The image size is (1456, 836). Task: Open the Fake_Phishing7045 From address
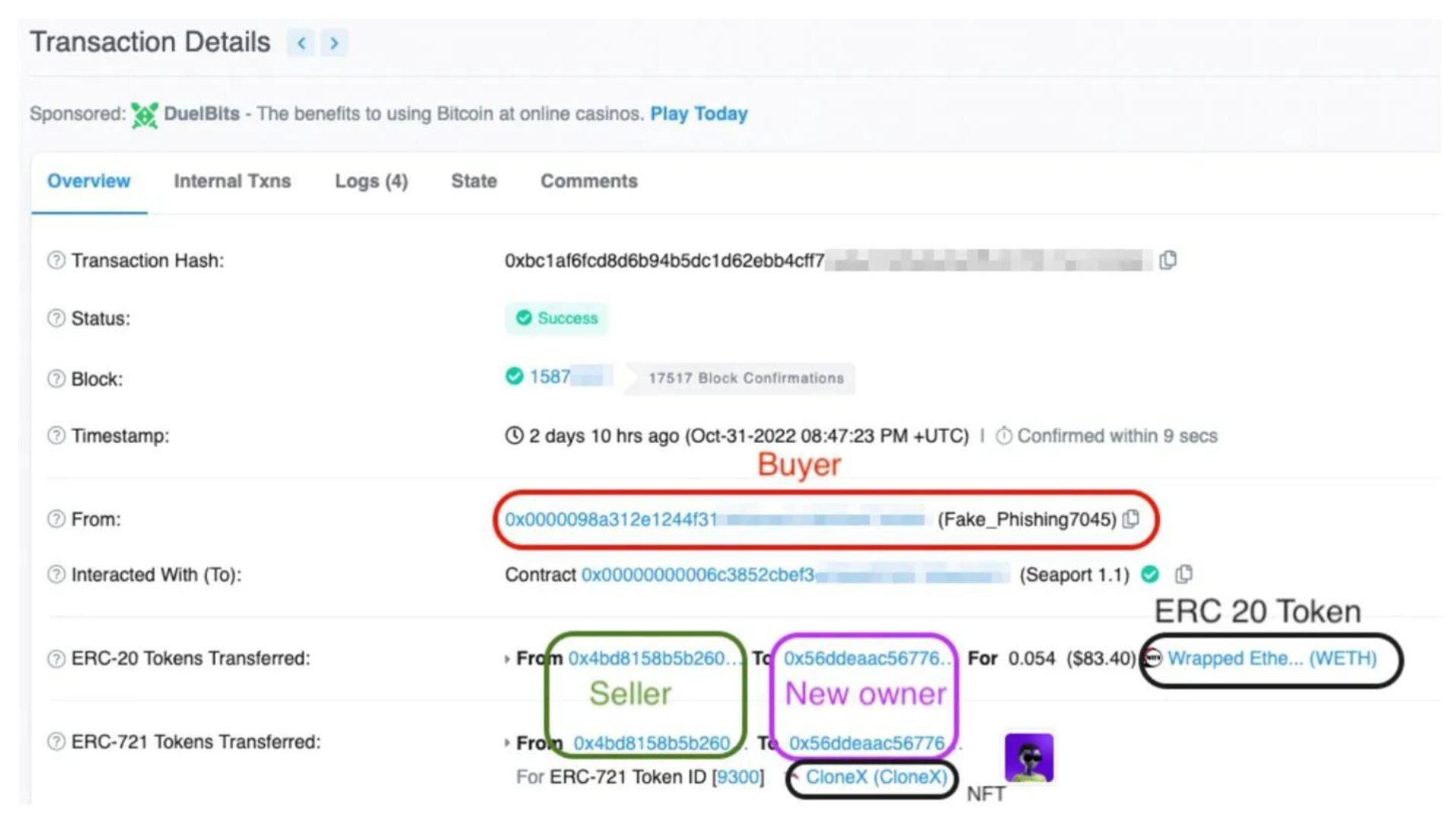click(x=610, y=519)
